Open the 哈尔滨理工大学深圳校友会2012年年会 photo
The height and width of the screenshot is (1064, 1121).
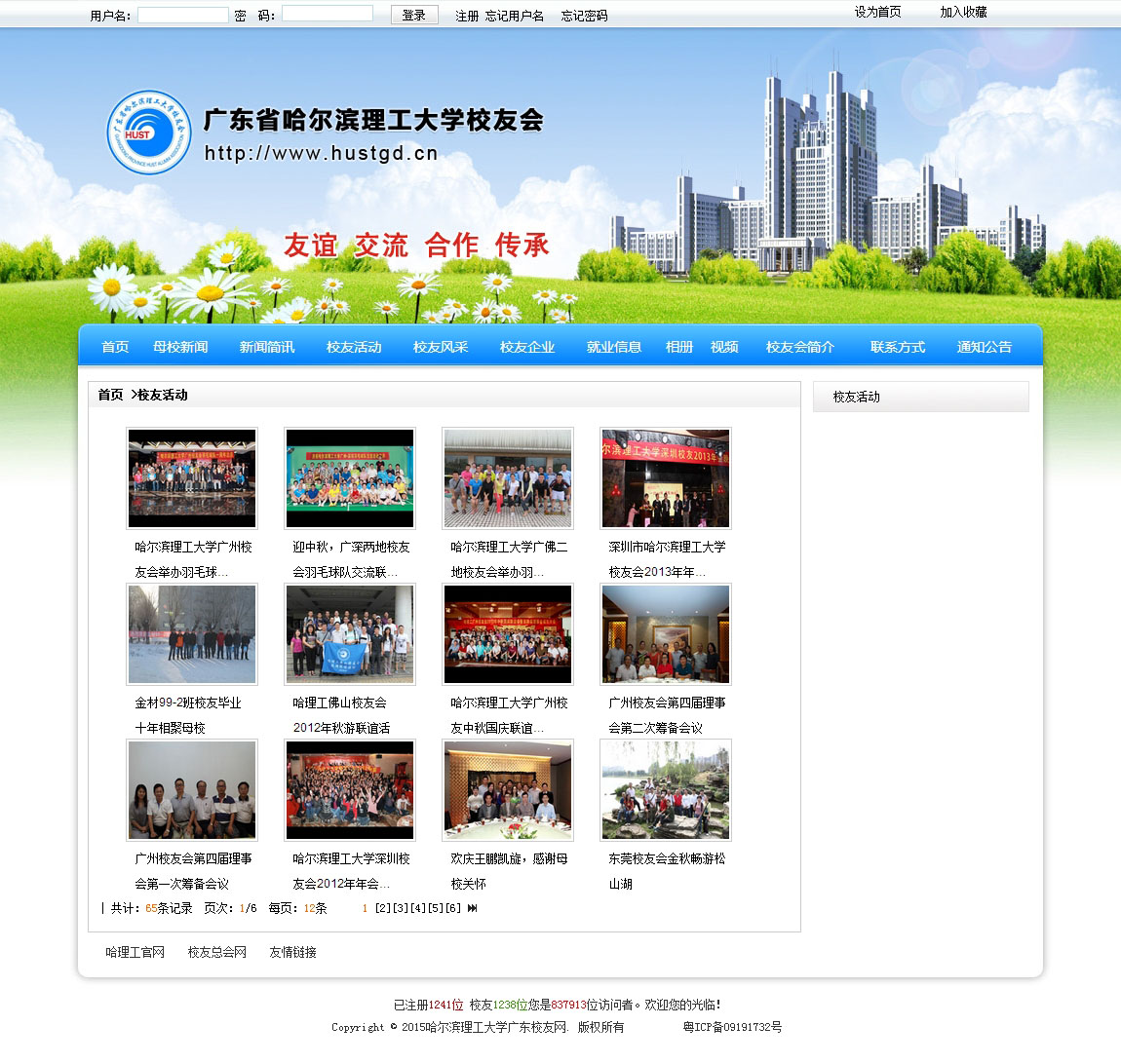350,789
